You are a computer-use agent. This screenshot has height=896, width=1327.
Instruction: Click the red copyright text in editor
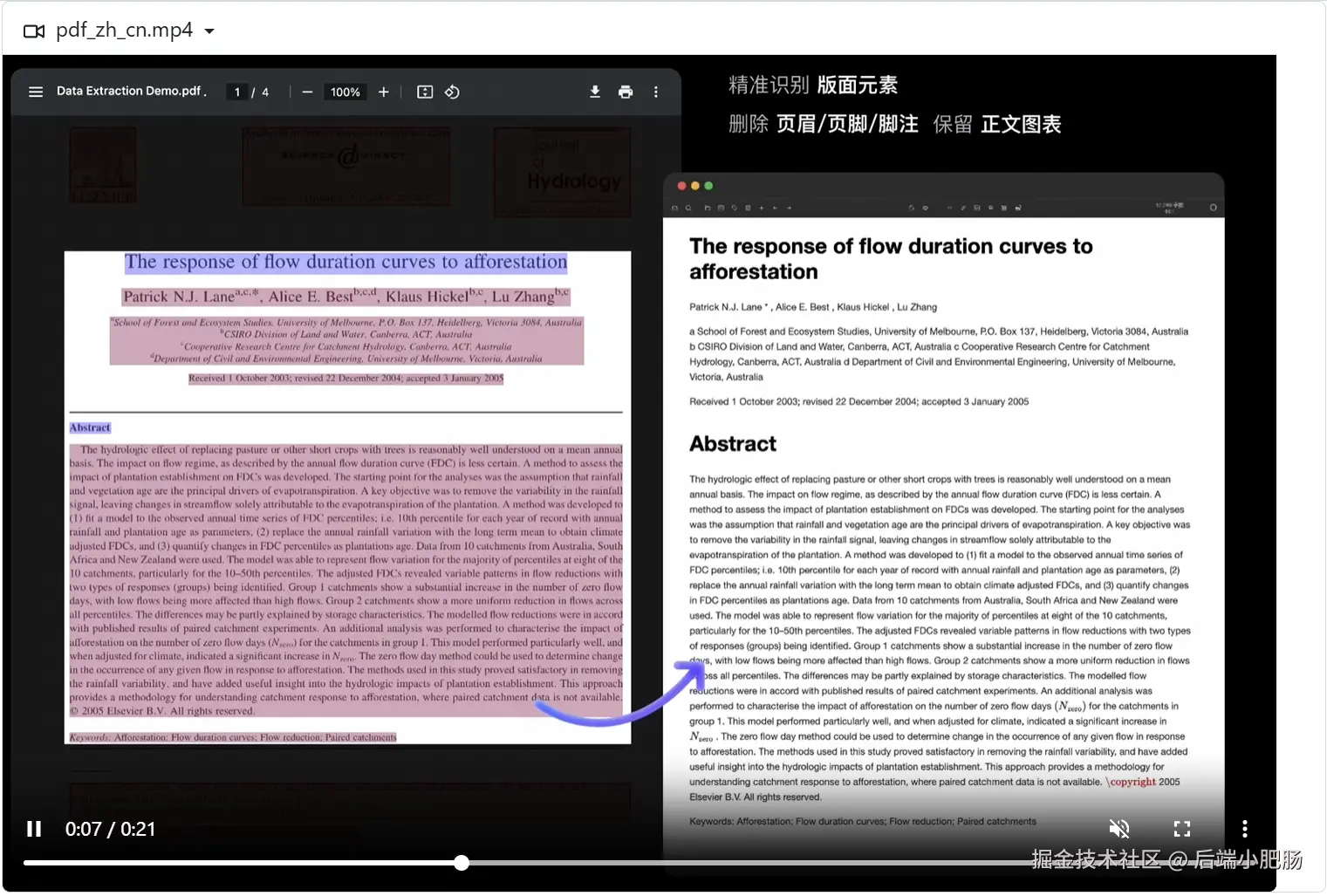coord(1132,782)
